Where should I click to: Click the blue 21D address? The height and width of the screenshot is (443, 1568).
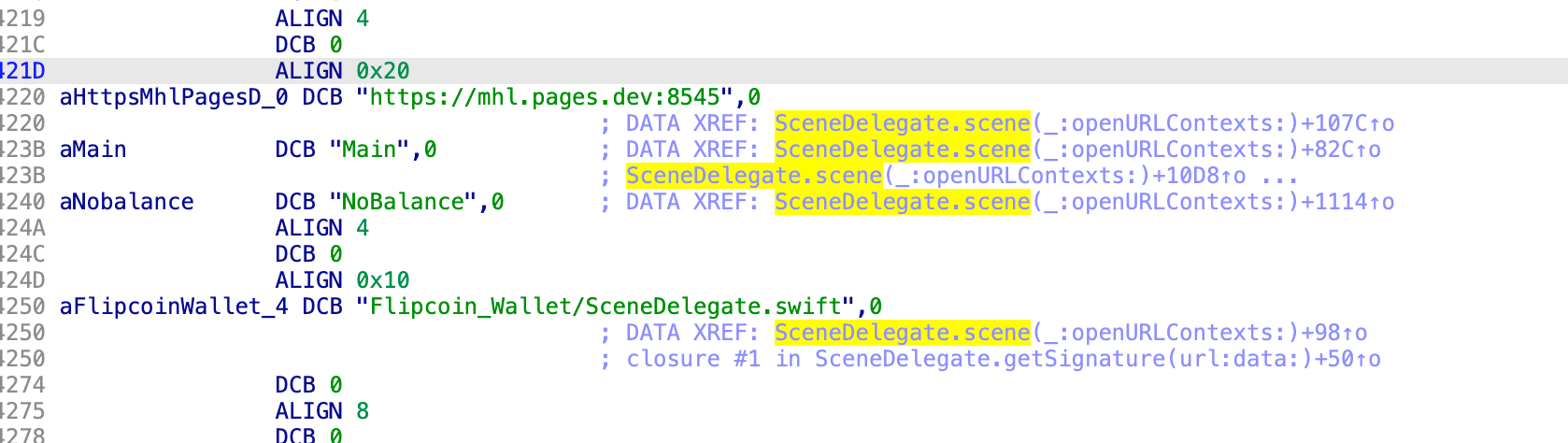point(22,71)
